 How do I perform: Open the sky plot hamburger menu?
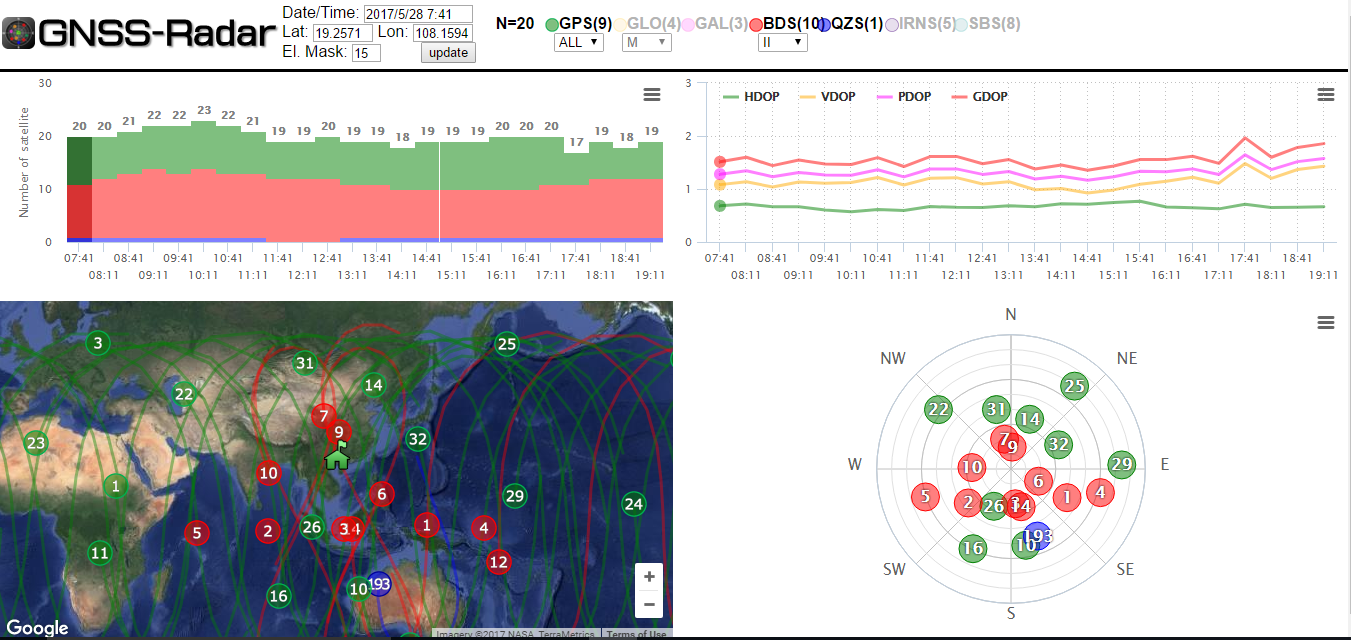coord(1326,322)
